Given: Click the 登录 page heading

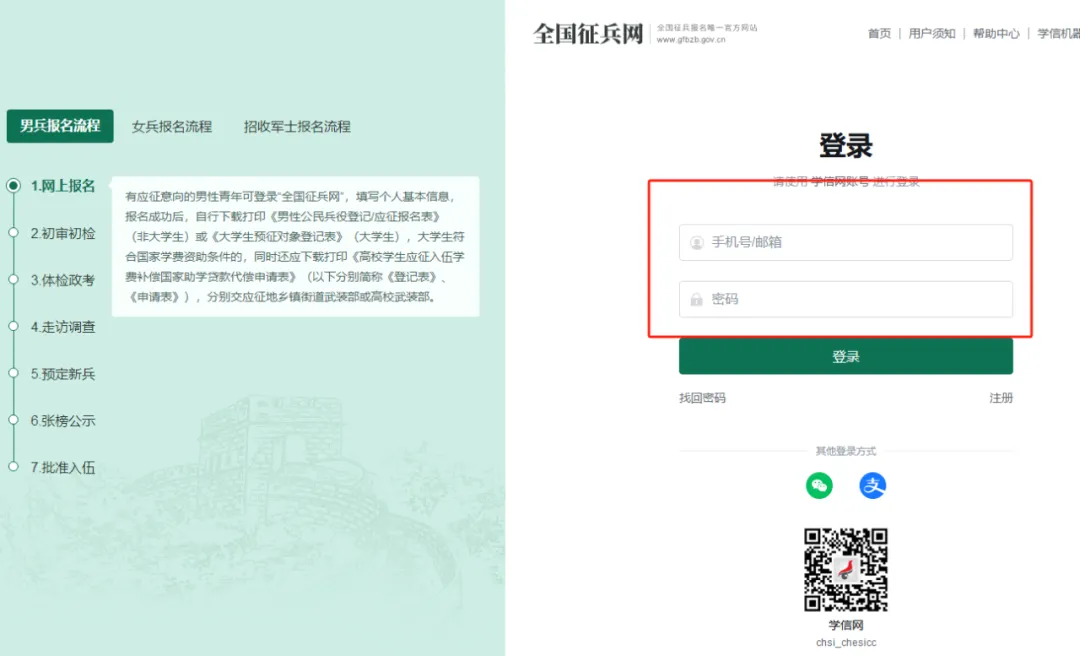Looking at the screenshot, I should [x=846, y=146].
